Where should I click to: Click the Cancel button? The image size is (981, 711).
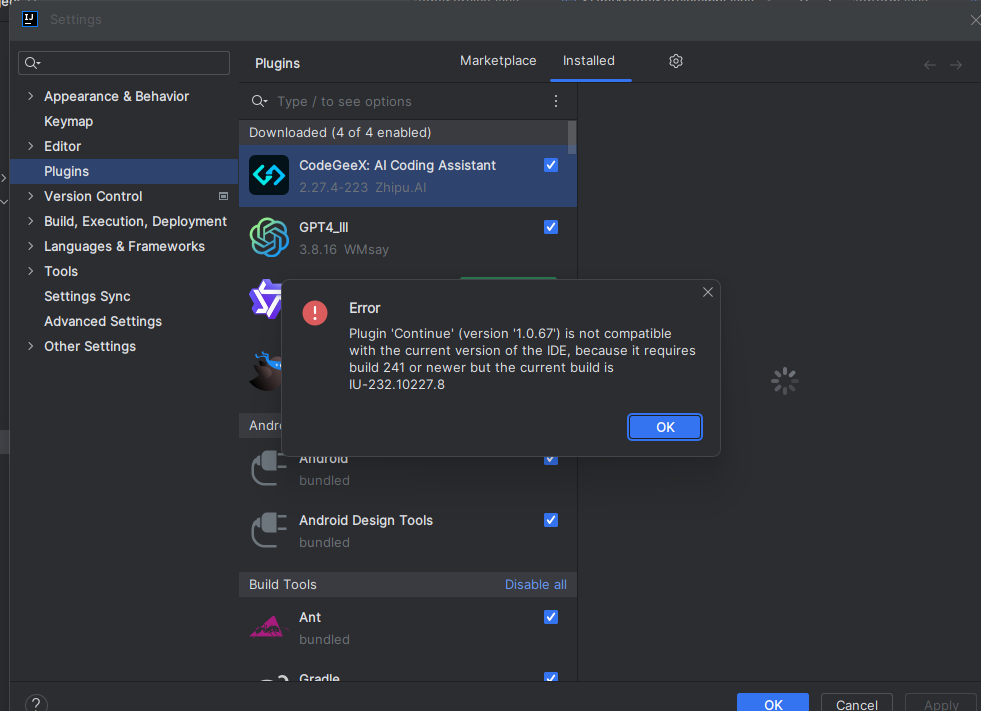tap(856, 703)
